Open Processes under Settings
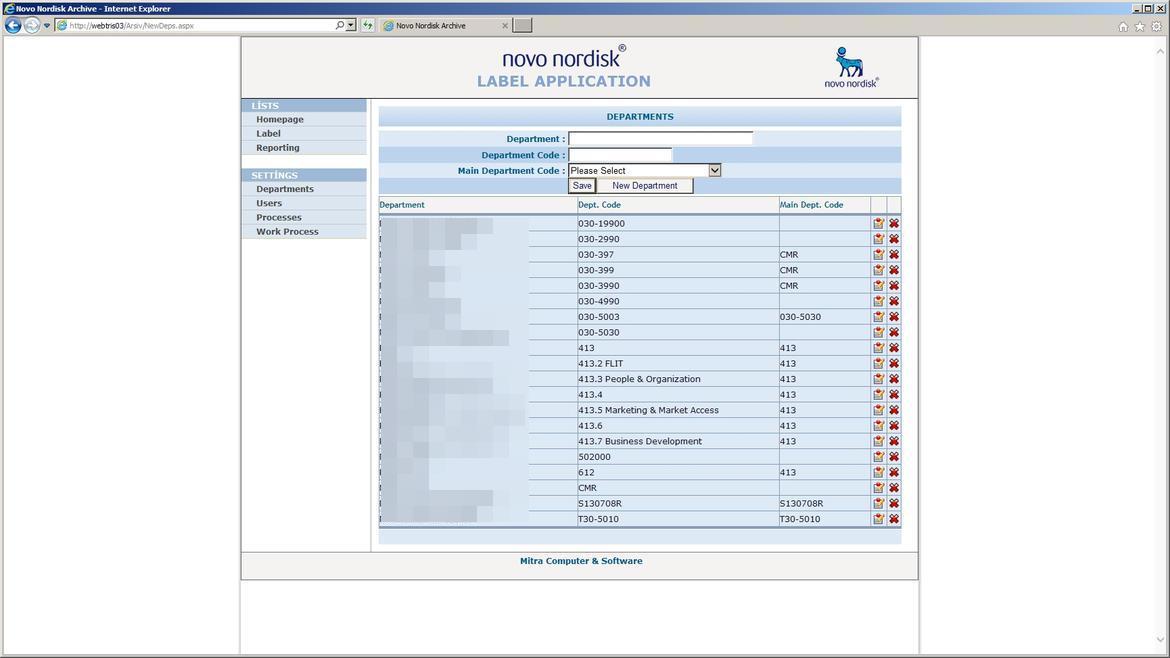 279,217
